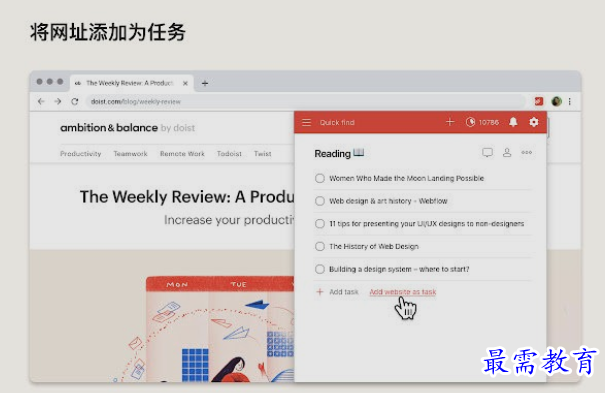Click Add website as task link
The image size is (605, 393).
point(403,292)
